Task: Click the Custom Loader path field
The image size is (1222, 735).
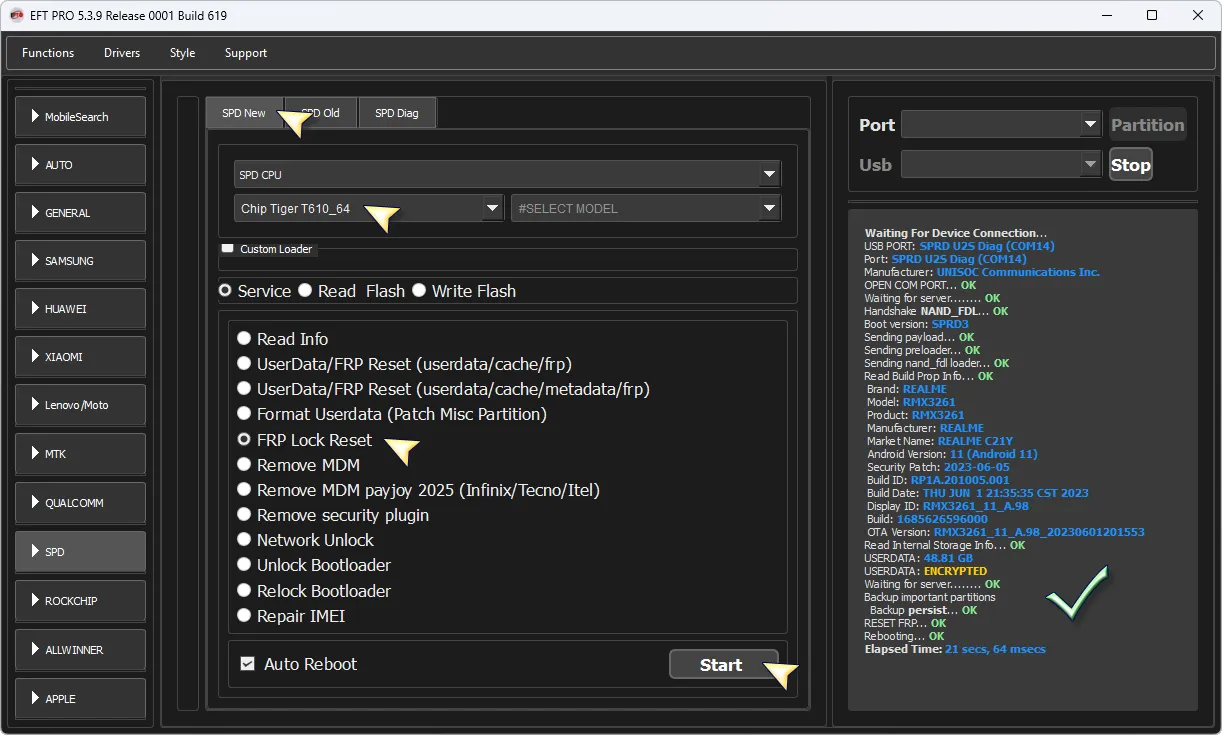Action: [508, 262]
